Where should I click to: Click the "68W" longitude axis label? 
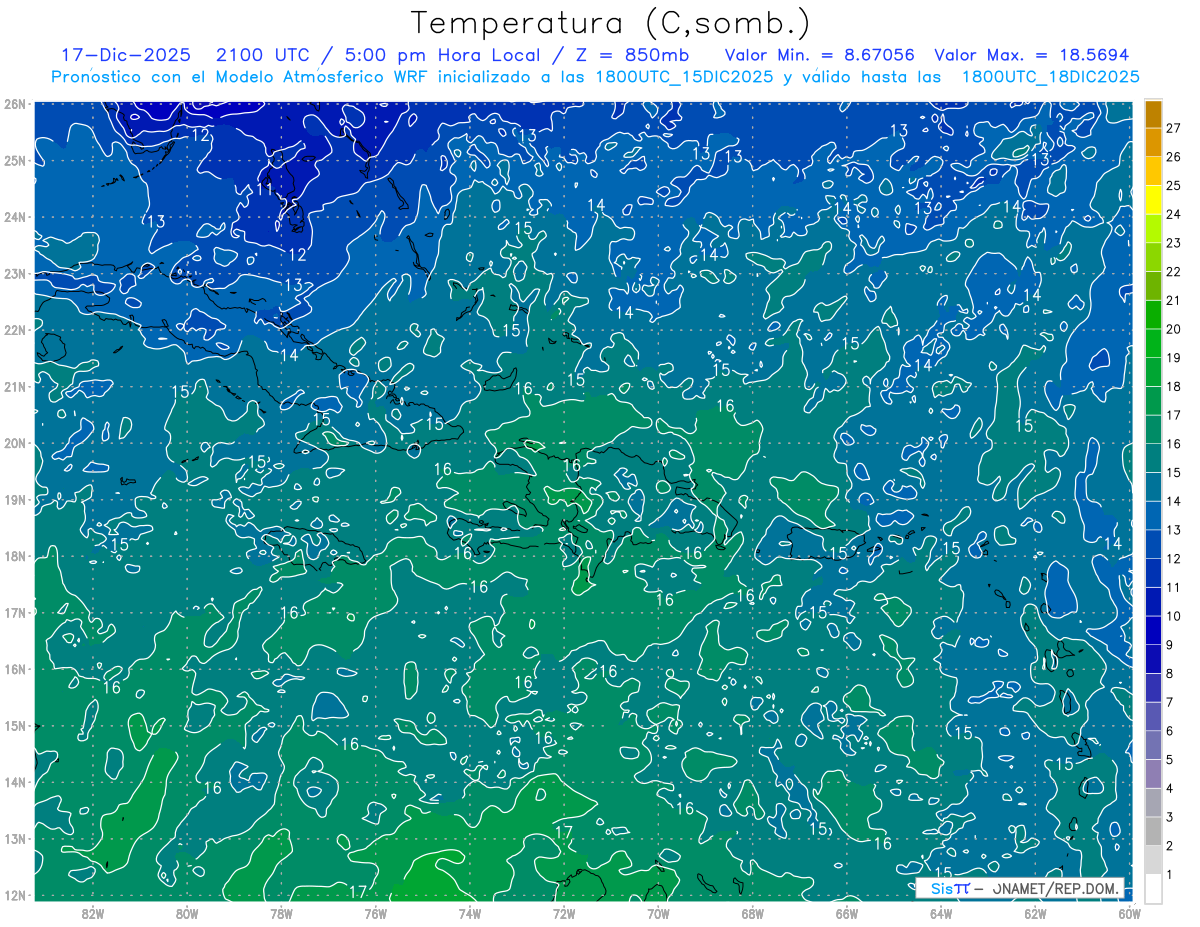pyautogui.click(x=752, y=913)
